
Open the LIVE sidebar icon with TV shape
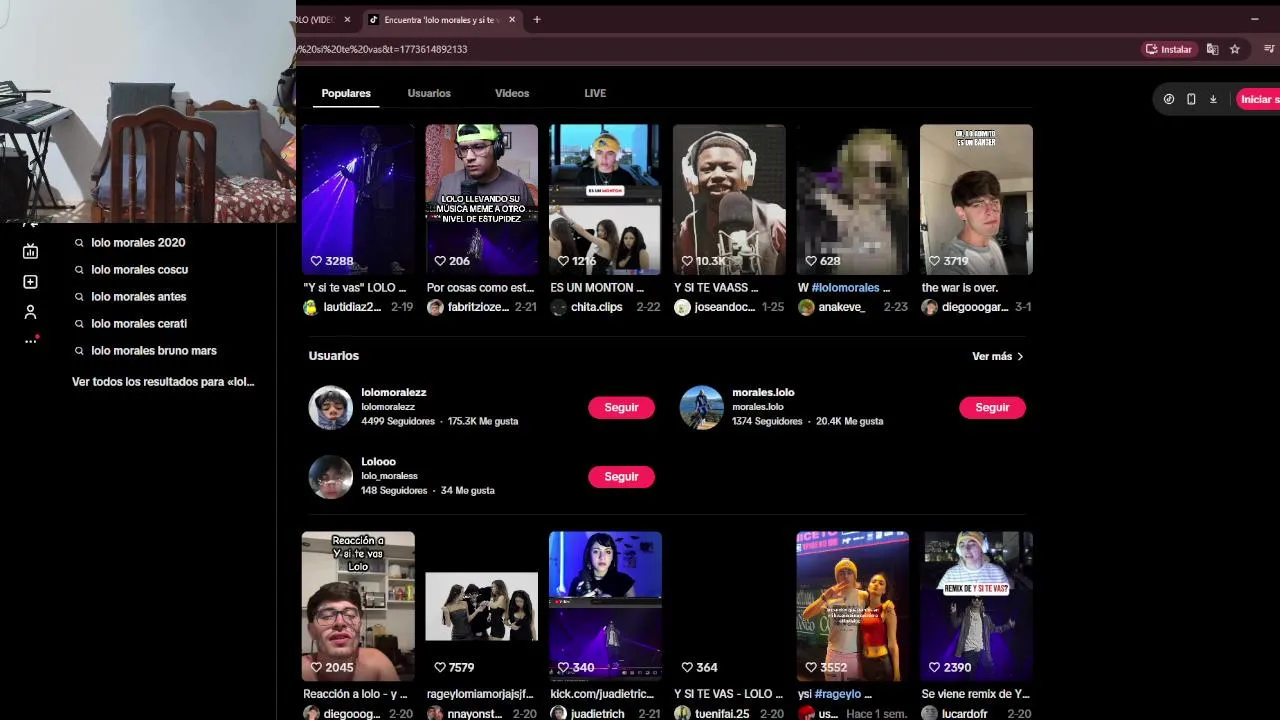pos(30,251)
